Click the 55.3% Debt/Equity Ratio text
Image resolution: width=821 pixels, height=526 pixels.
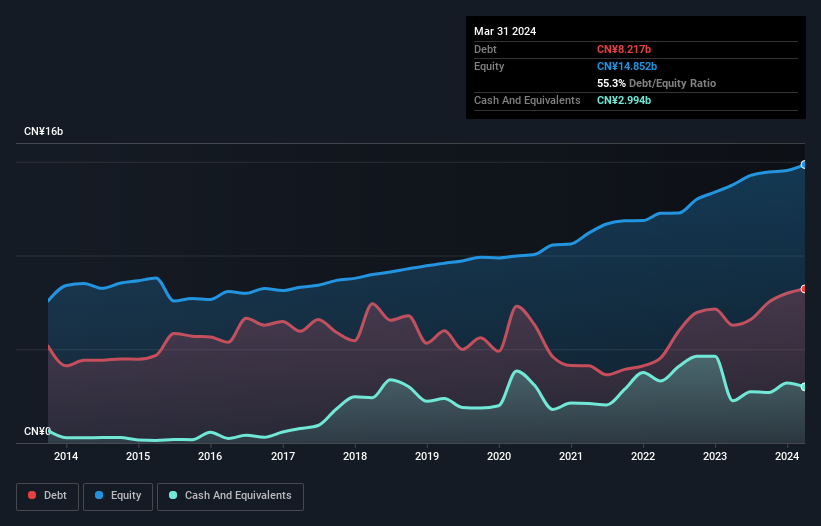click(x=656, y=83)
